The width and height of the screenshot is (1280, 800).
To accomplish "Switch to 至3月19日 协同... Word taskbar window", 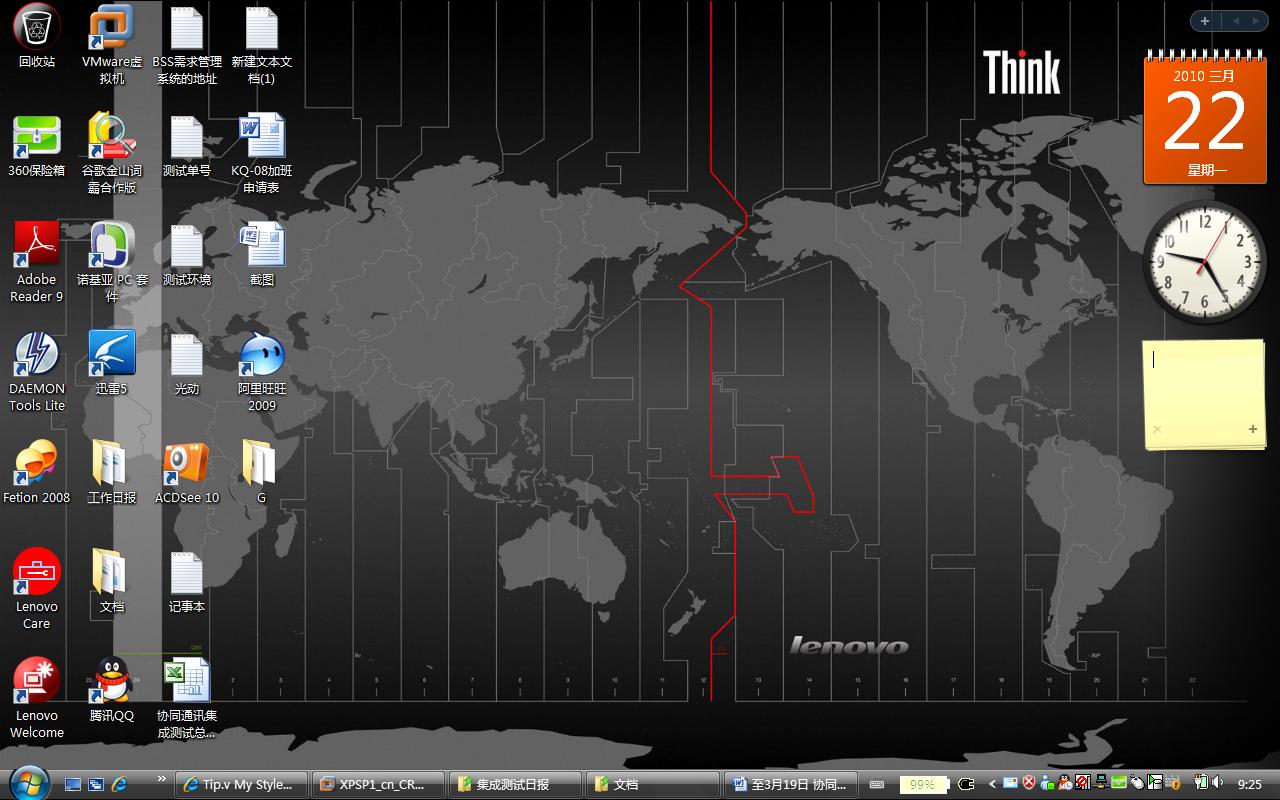I will 790,784.
